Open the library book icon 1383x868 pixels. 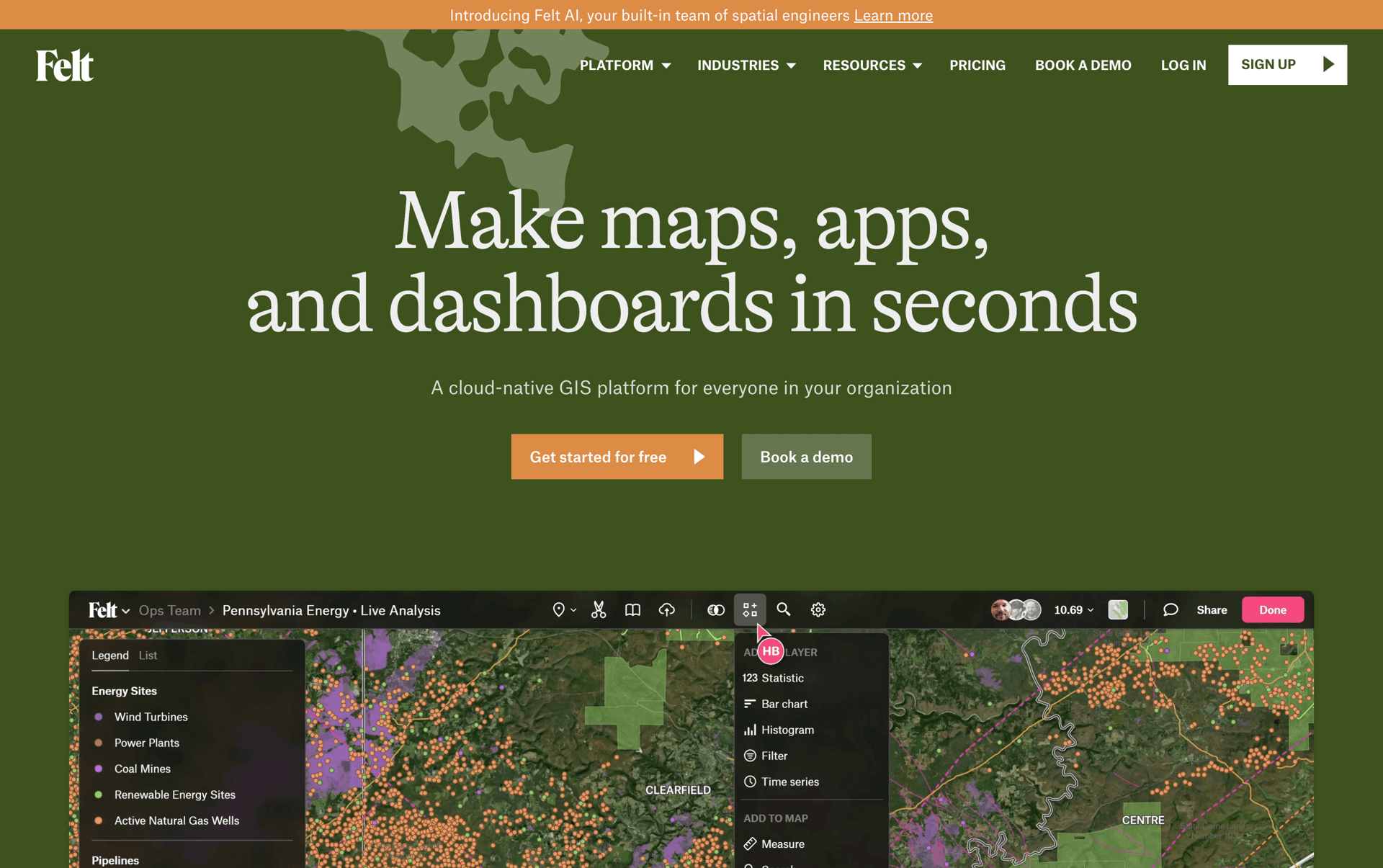pos(632,610)
